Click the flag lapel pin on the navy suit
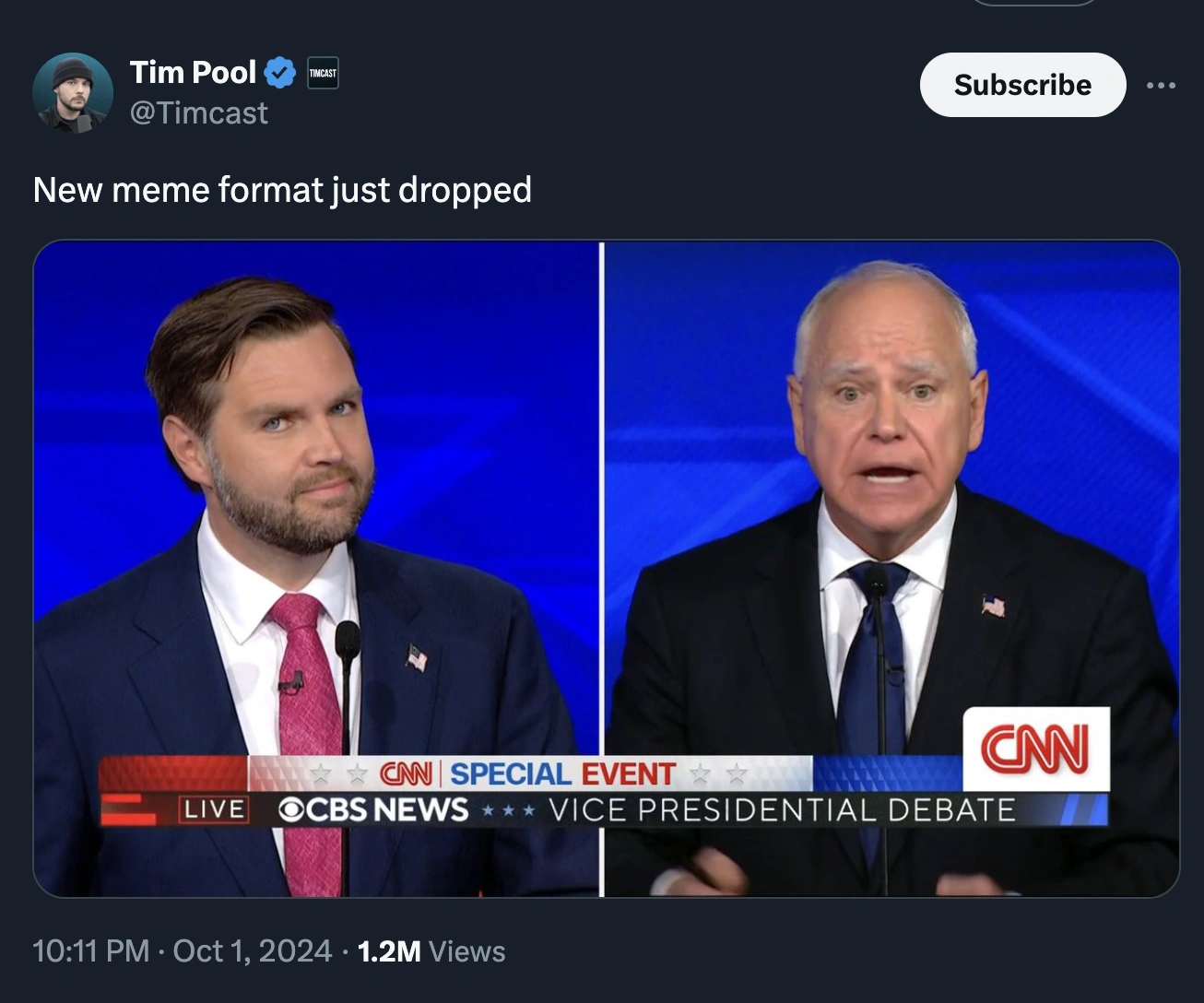 pyautogui.click(x=417, y=657)
